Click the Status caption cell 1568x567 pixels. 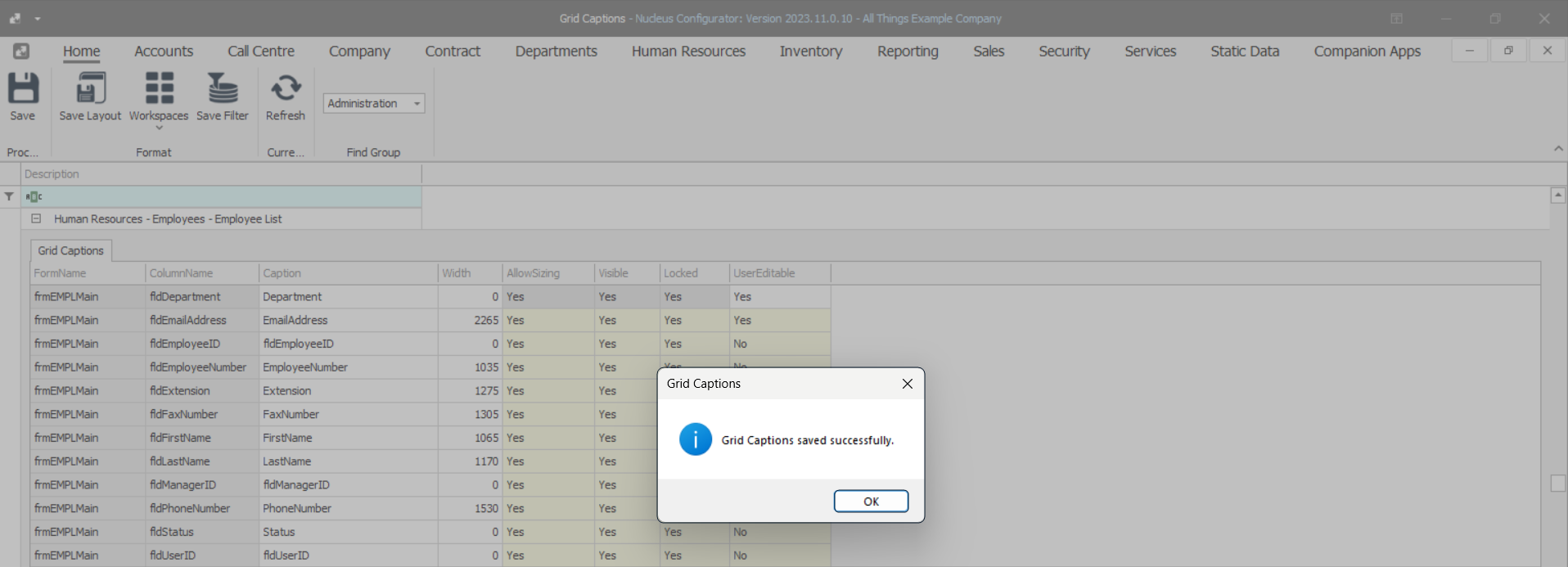coord(349,532)
